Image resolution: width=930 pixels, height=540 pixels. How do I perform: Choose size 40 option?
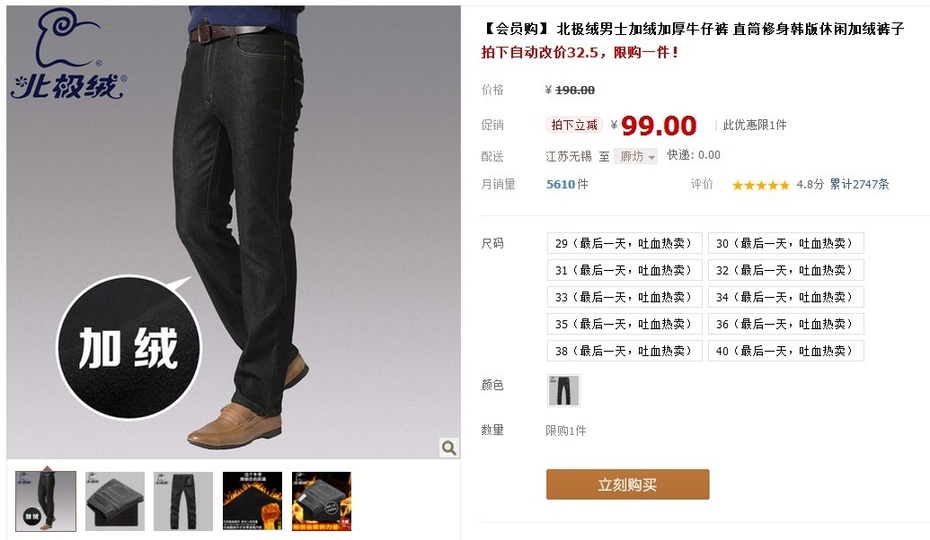click(786, 351)
